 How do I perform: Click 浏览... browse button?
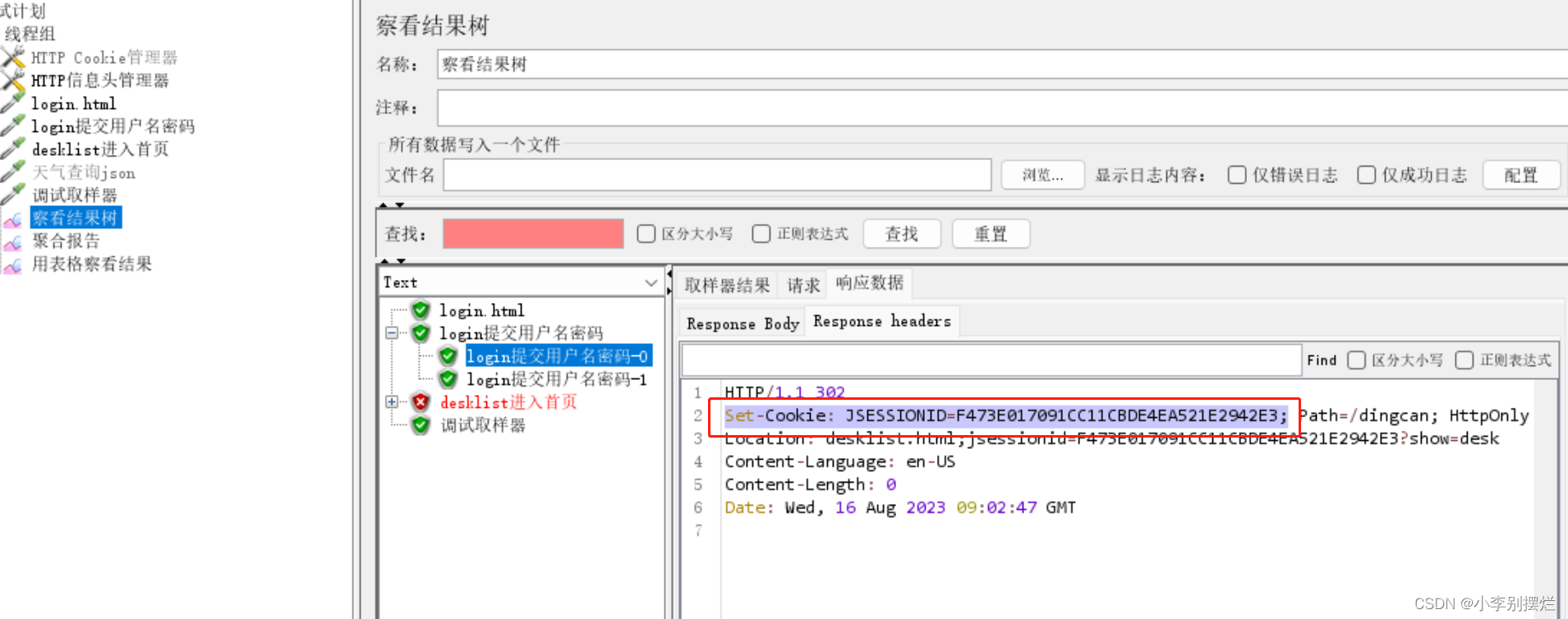(x=1043, y=175)
